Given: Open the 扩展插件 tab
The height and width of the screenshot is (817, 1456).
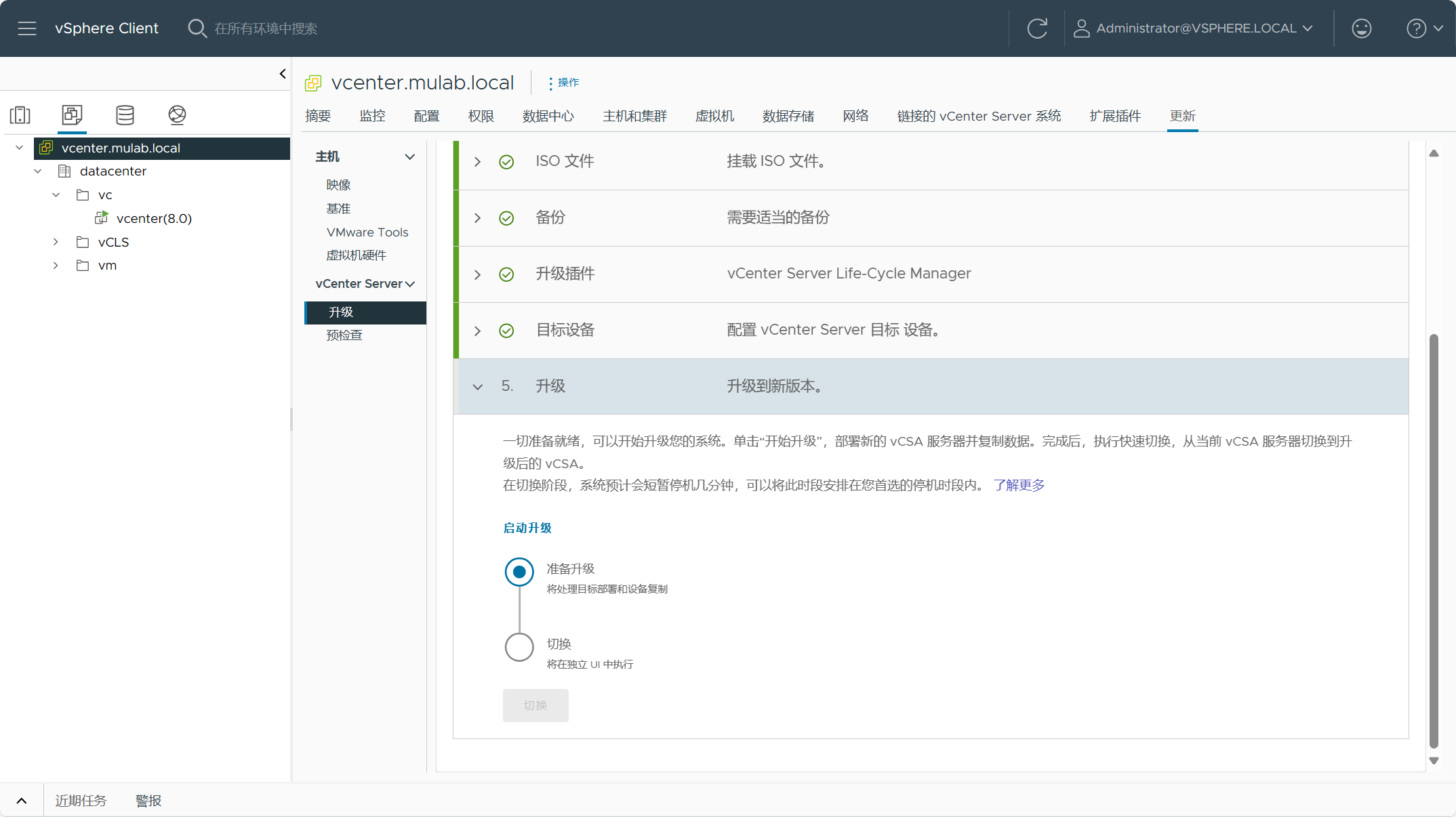Looking at the screenshot, I should [1115, 116].
